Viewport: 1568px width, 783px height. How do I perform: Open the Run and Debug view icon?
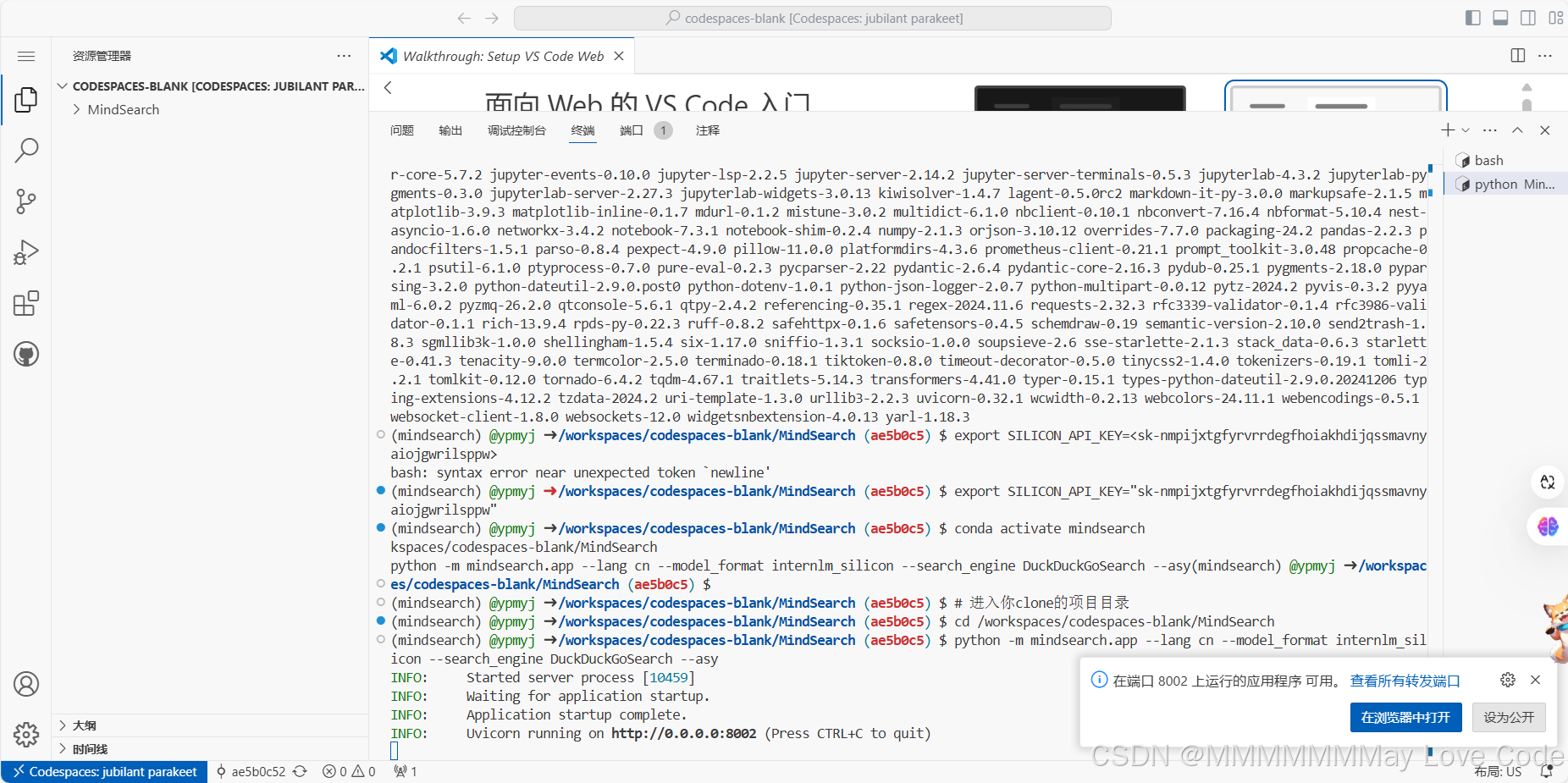(25, 251)
